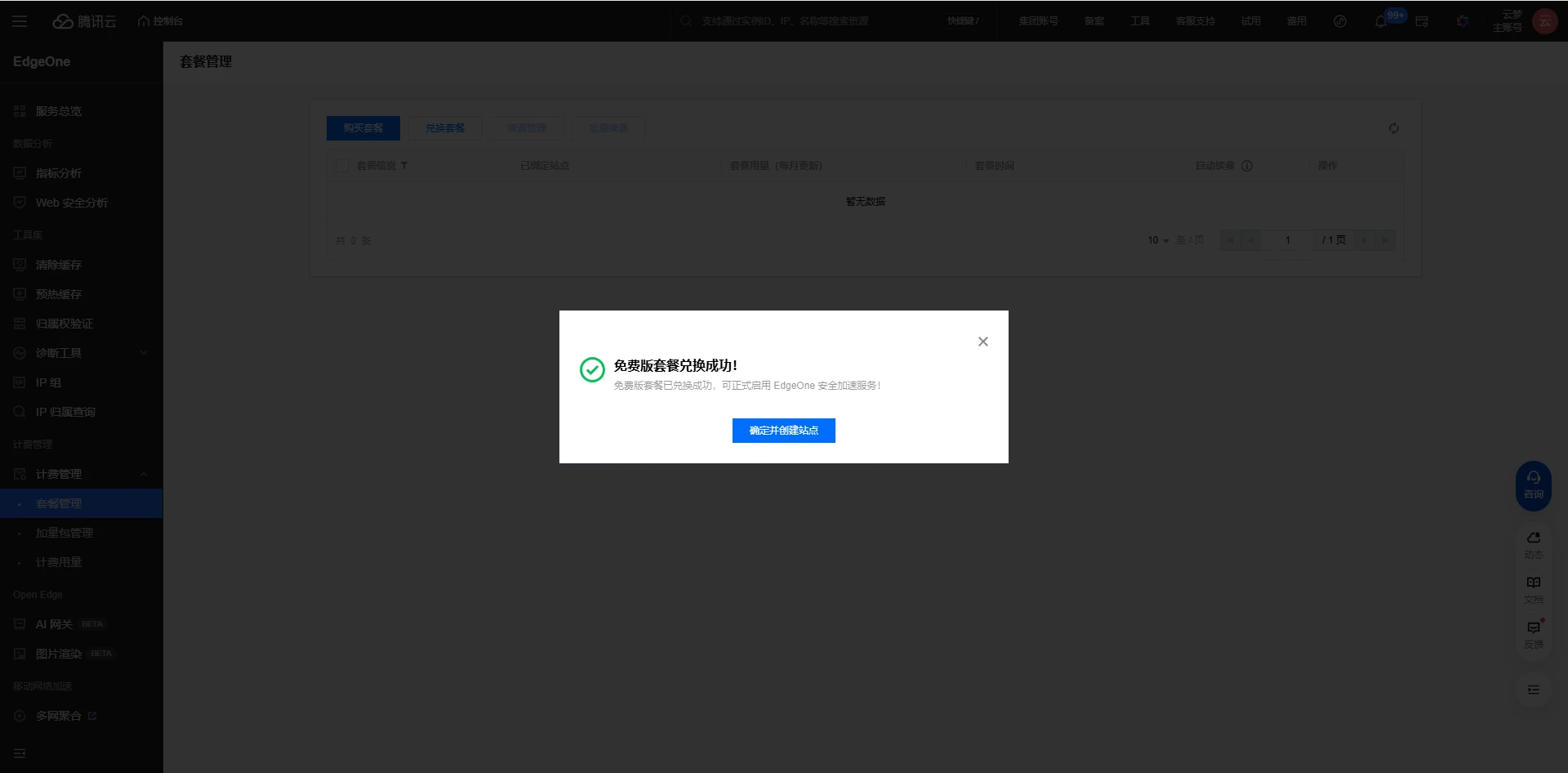Open the hamburger menu at top left
The height and width of the screenshot is (773, 1568).
(20, 21)
